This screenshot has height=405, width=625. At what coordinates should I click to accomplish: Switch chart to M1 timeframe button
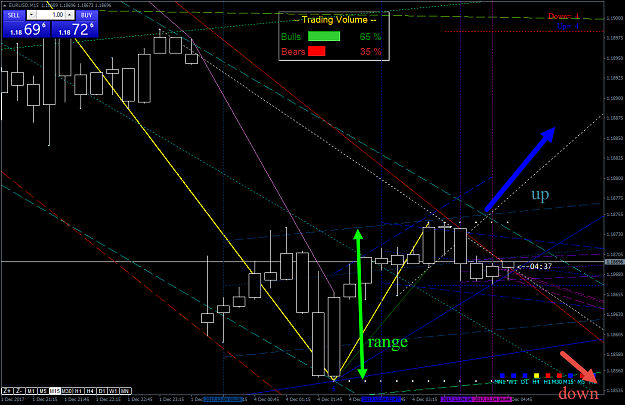click(31, 391)
